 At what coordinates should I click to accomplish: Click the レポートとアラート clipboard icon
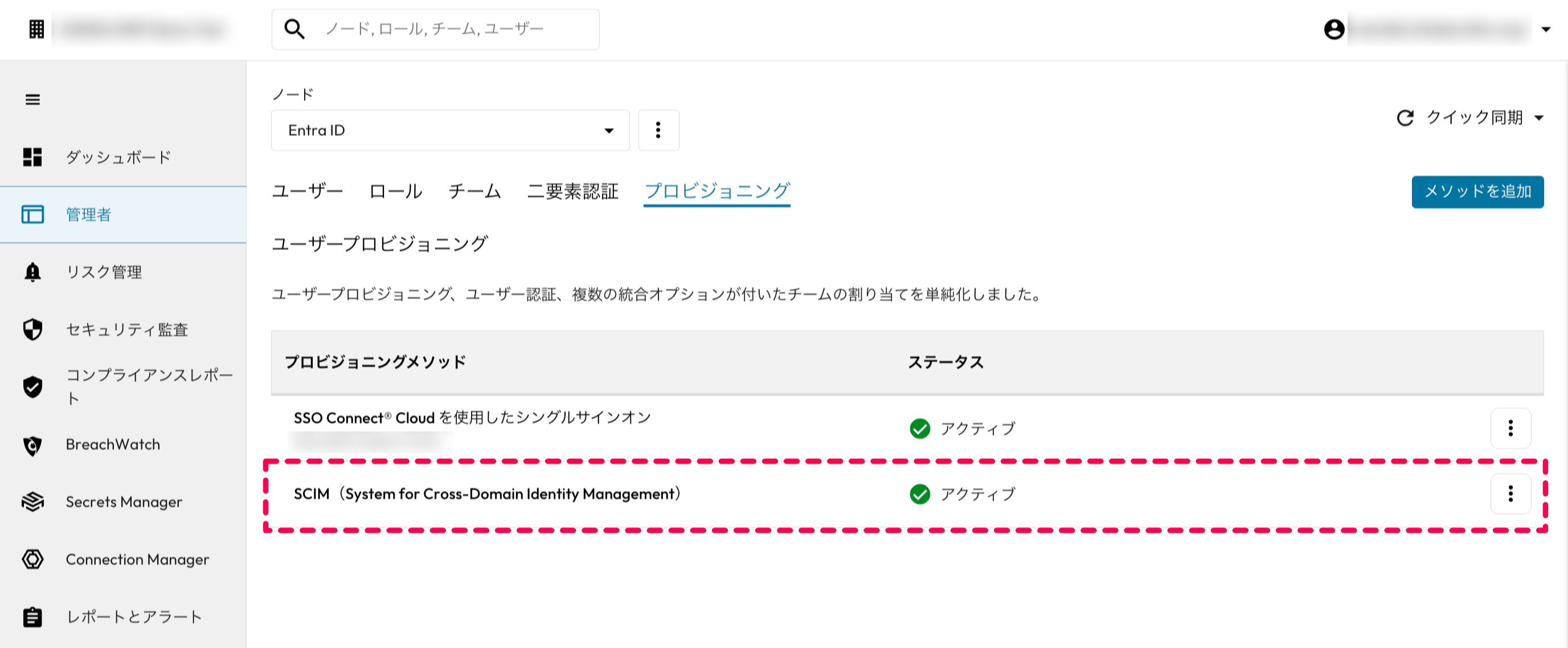click(32, 617)
